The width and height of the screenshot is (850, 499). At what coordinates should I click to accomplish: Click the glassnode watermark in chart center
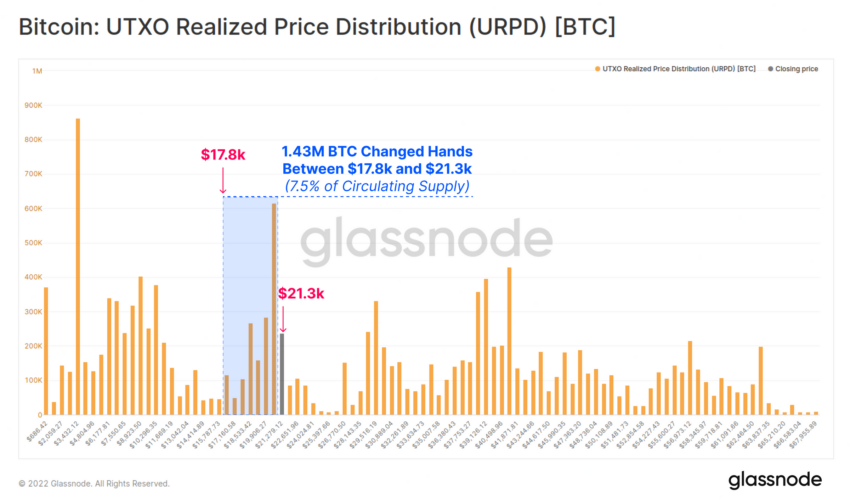tap(427, 241)
